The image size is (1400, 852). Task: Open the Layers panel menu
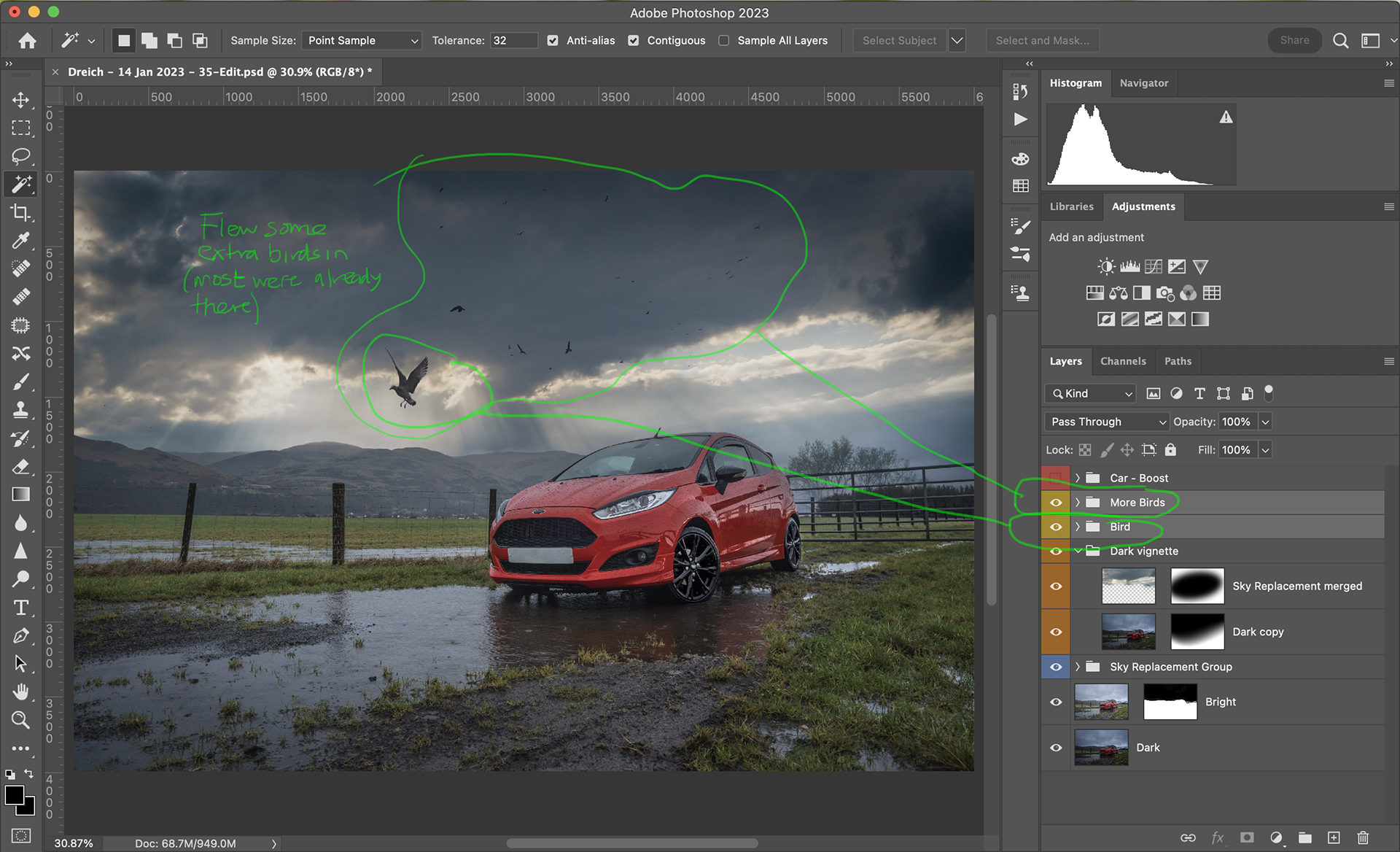tap(1388, 361)
